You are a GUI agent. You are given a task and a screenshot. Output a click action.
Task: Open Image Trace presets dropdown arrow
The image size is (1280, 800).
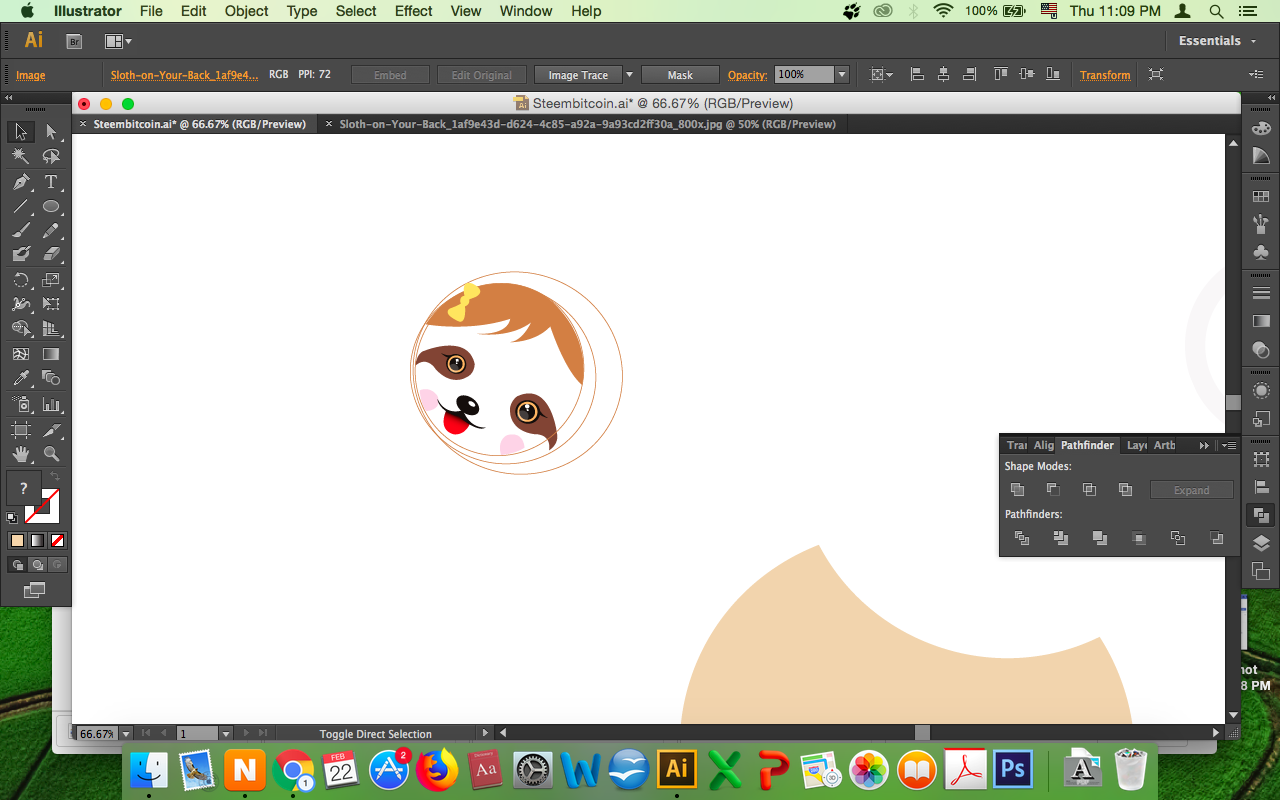tap(629, 74)
